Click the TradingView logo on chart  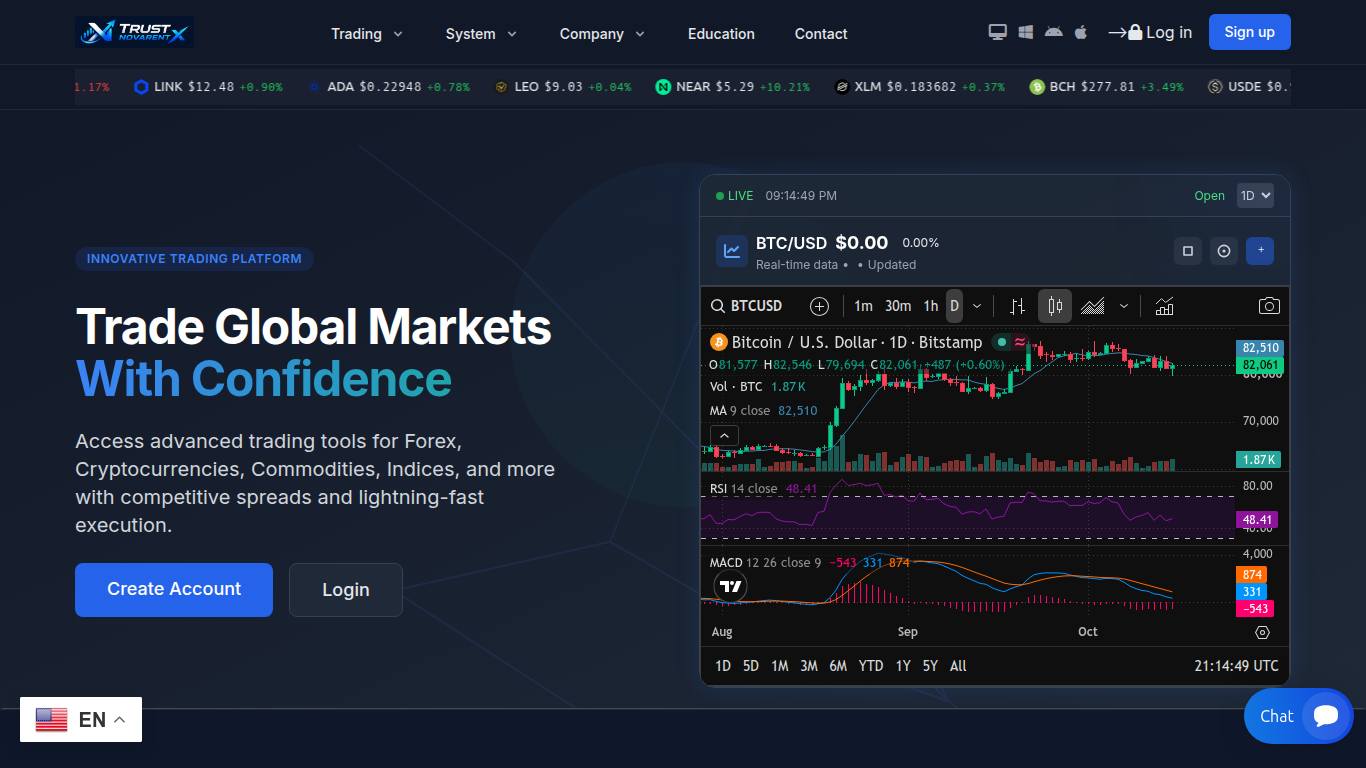[x=731, y=587]
